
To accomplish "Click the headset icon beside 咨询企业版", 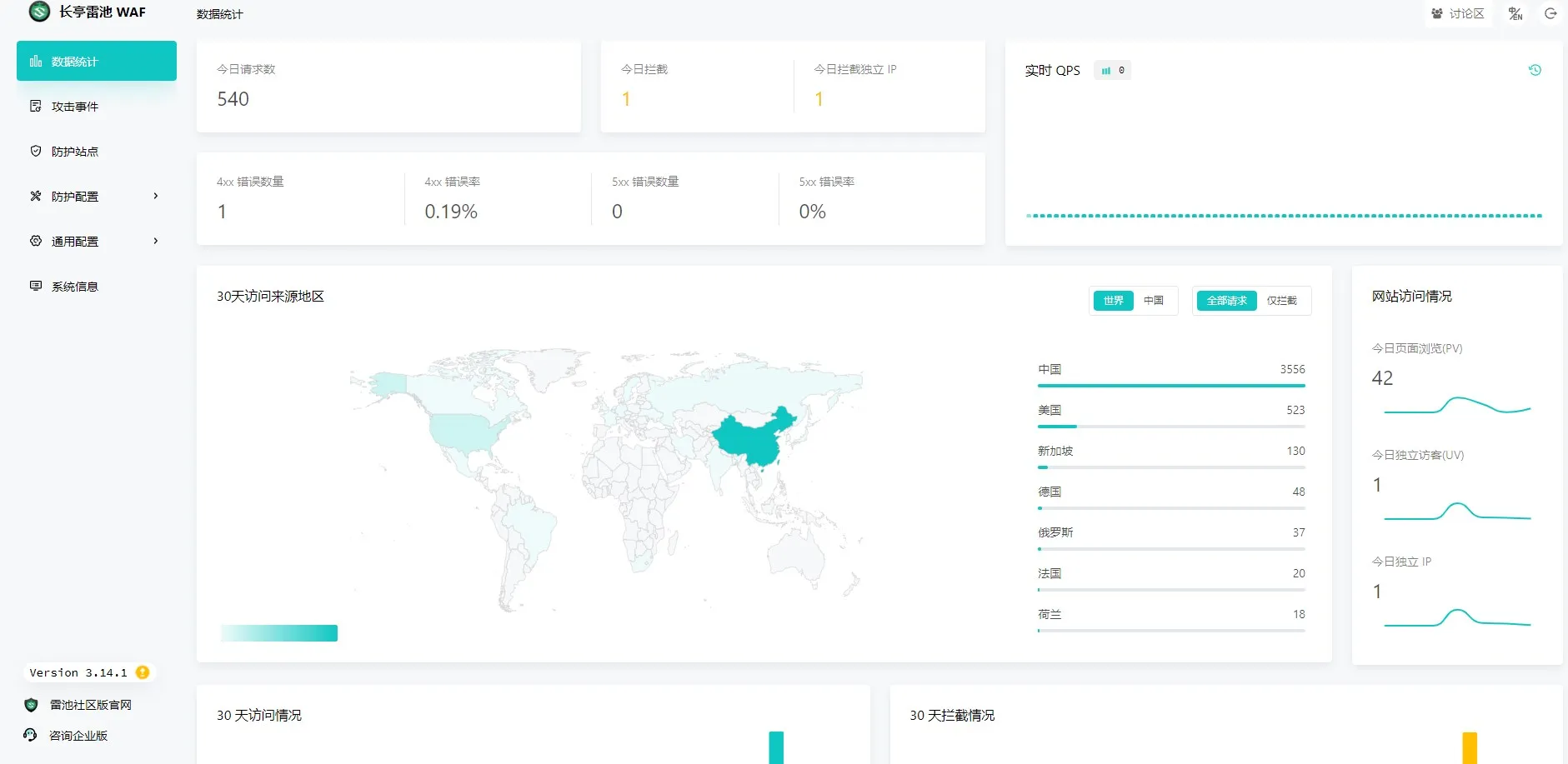I will coord(31,735).
